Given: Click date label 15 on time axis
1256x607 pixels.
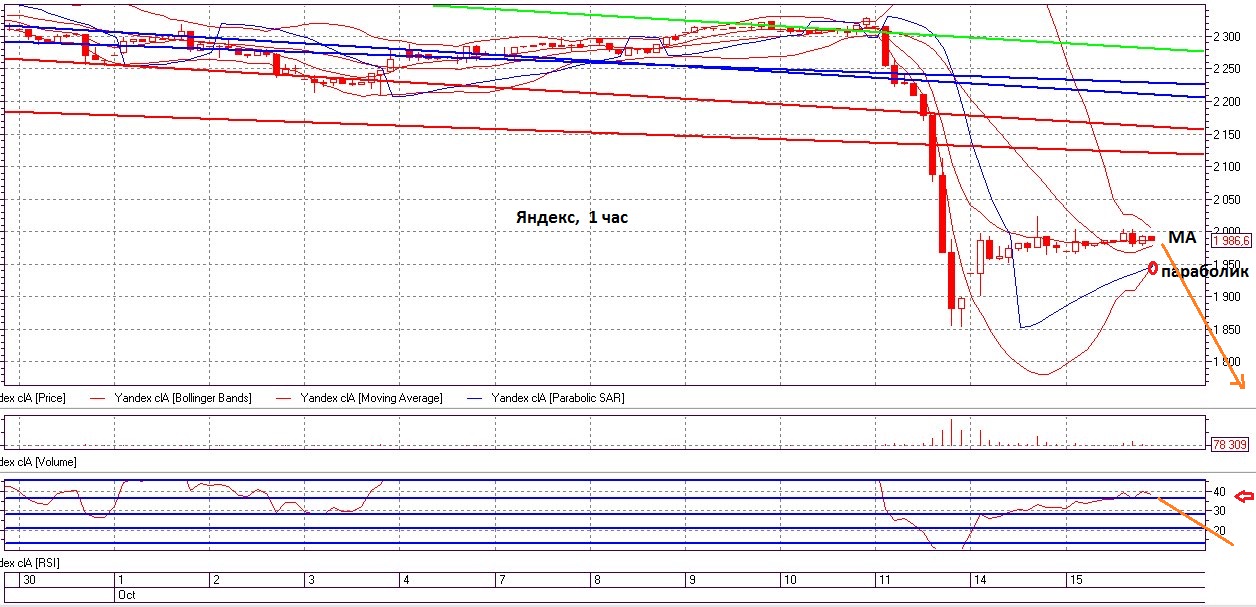Looking at the screenshot, I should pyautogui.click(x=1075, y=580).
